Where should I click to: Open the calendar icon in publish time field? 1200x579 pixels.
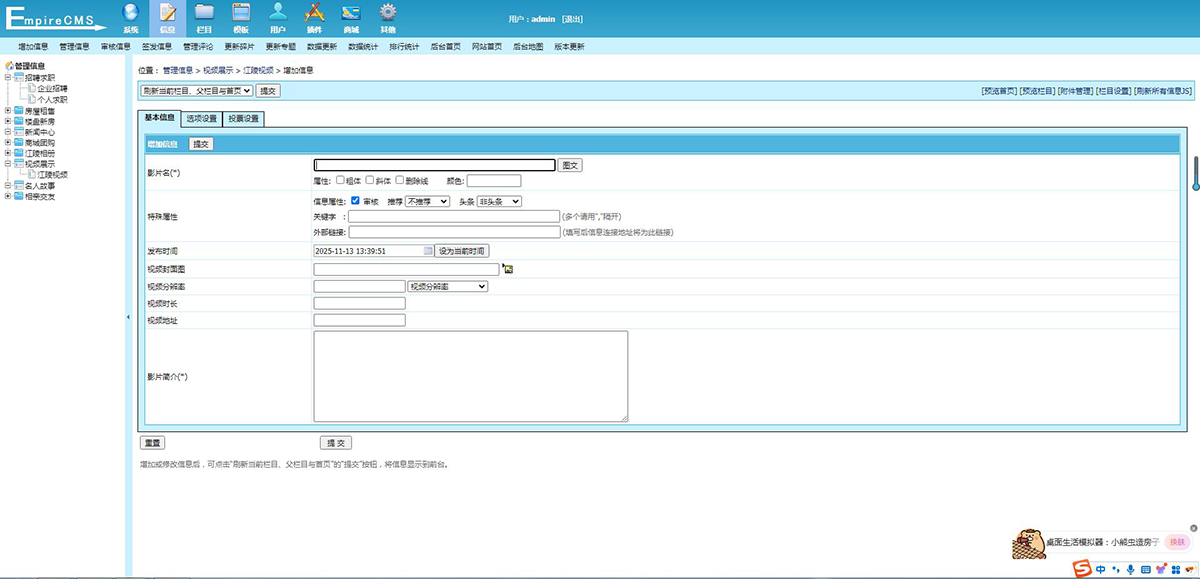[429, 251]
